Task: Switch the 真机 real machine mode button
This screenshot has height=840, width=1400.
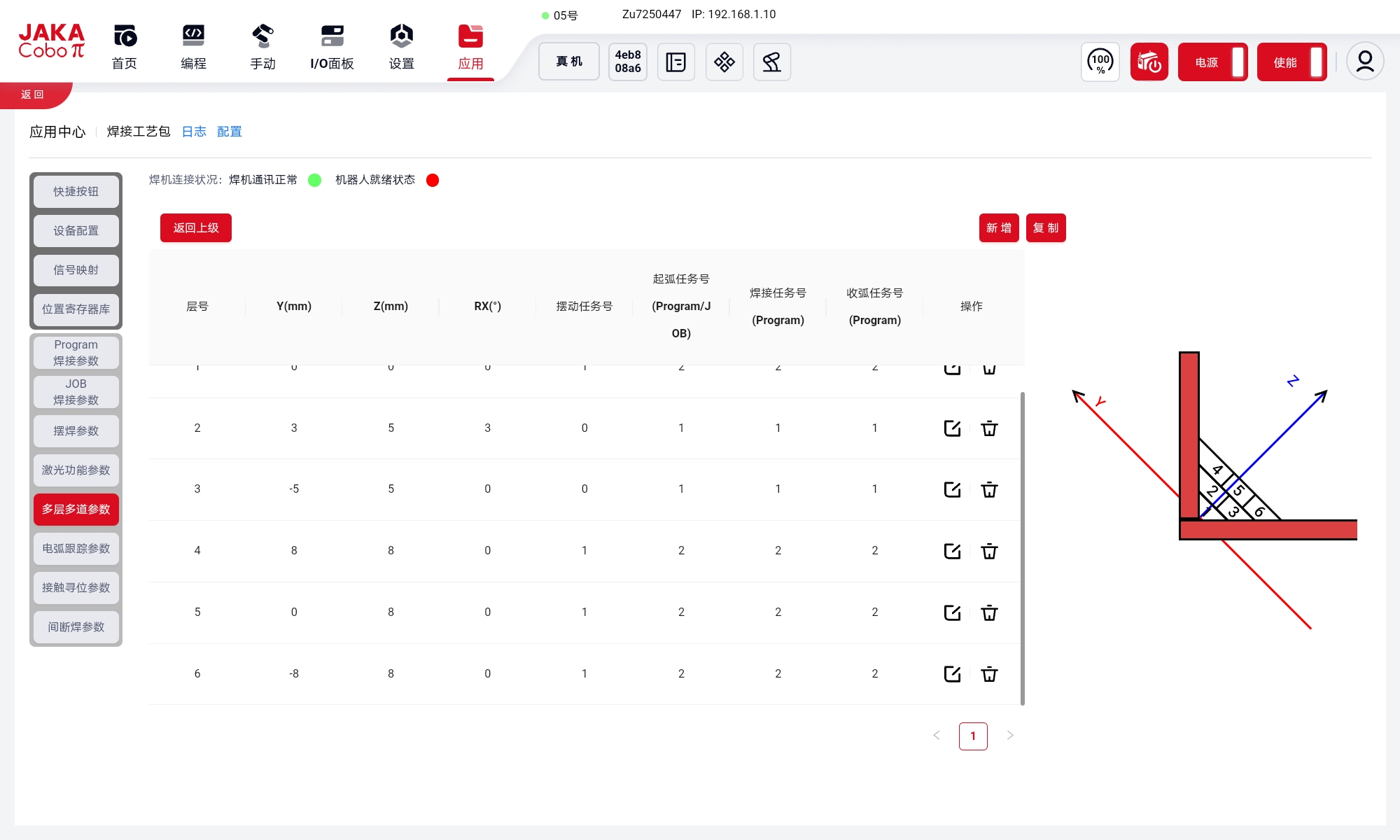Action: (x=568, y=62)
